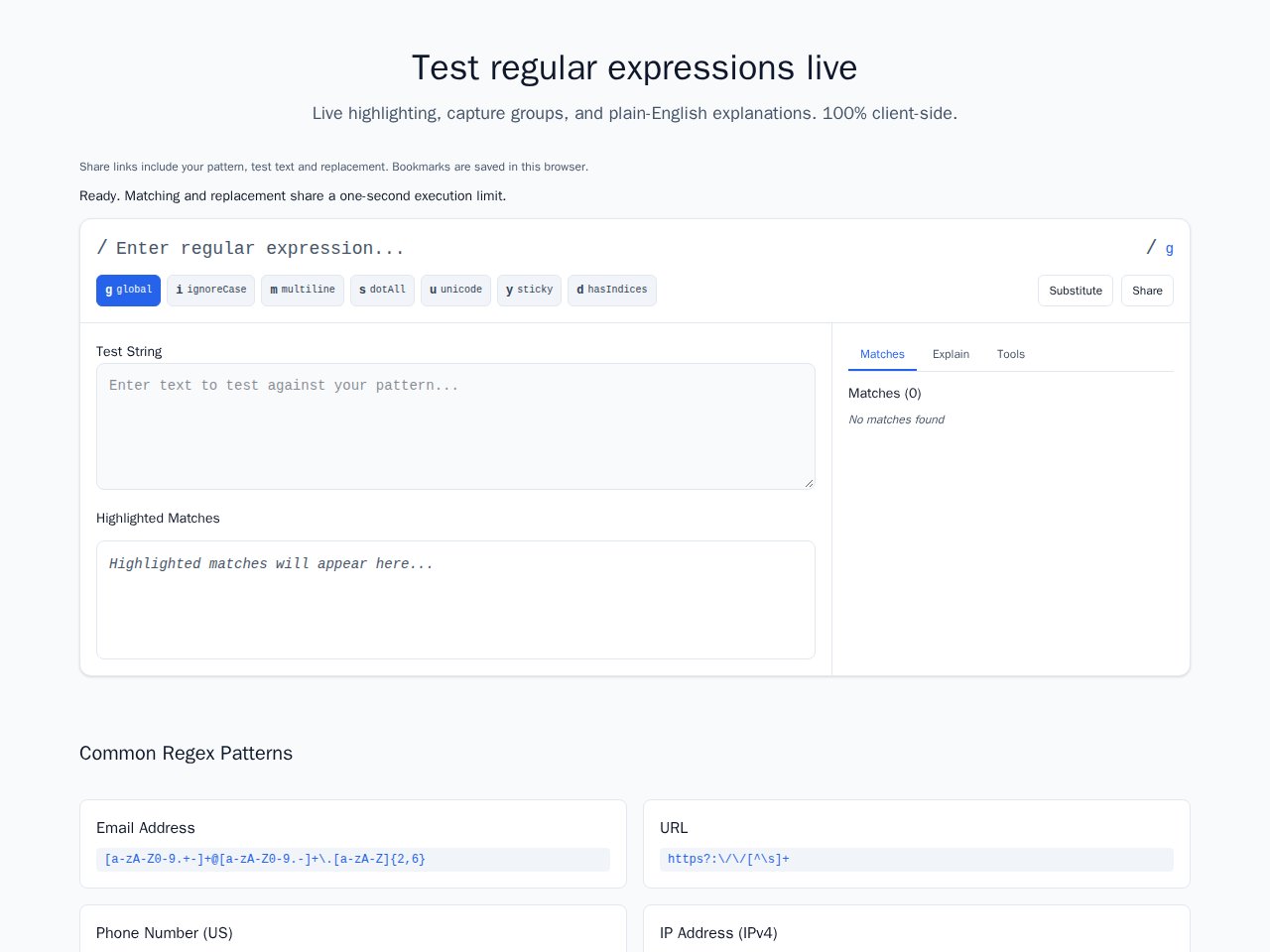This screenshot has width=1270, height=952.
Task: Click the URL regex code https?:\/\/[^\s]+
Action: click(917, 860)
